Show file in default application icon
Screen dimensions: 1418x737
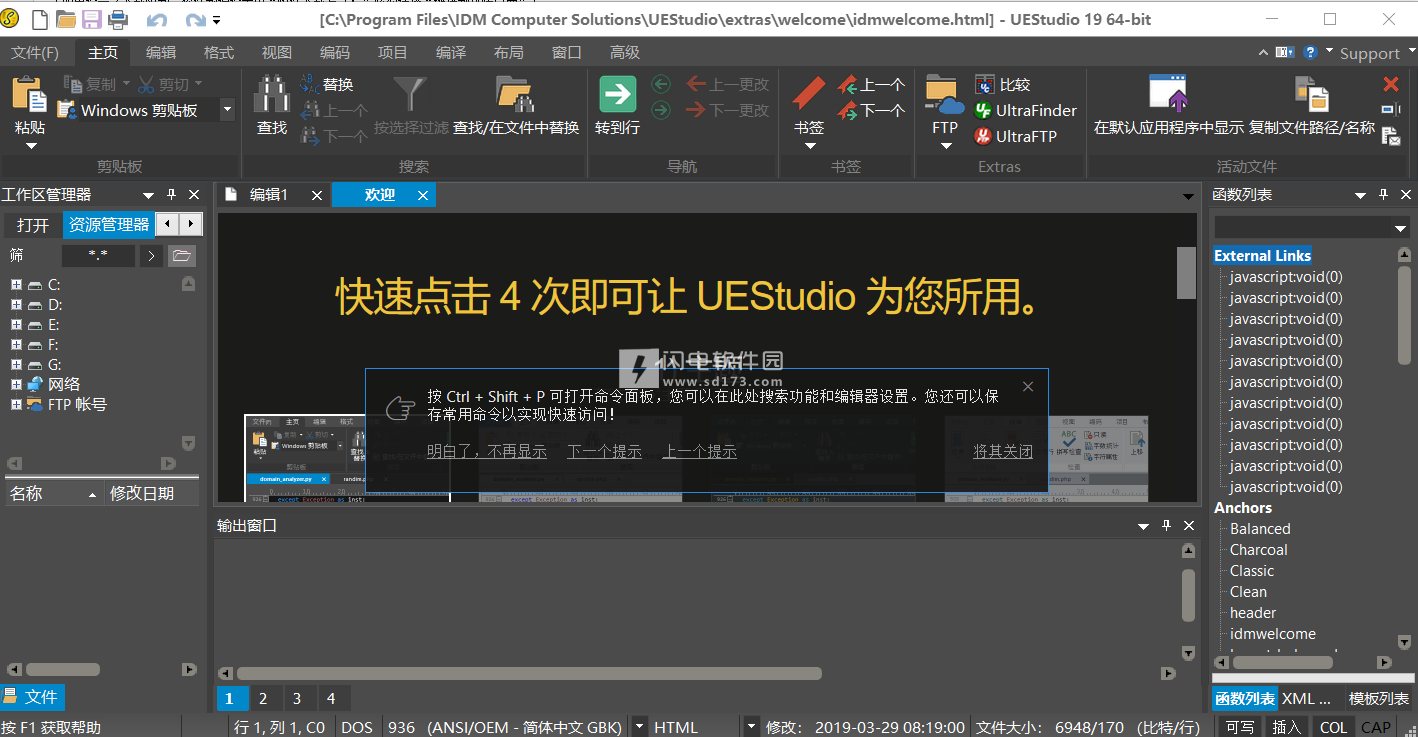1168,94
